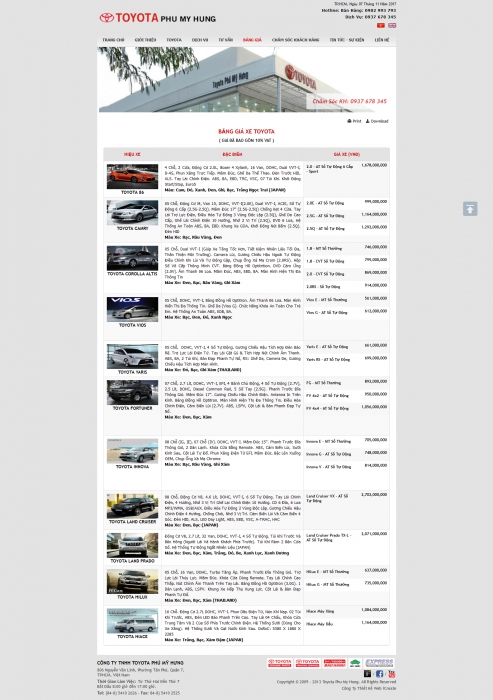Open the YouTube icon in footer
The height and width of the screenshot is (700, 493).
click(391, 674)
